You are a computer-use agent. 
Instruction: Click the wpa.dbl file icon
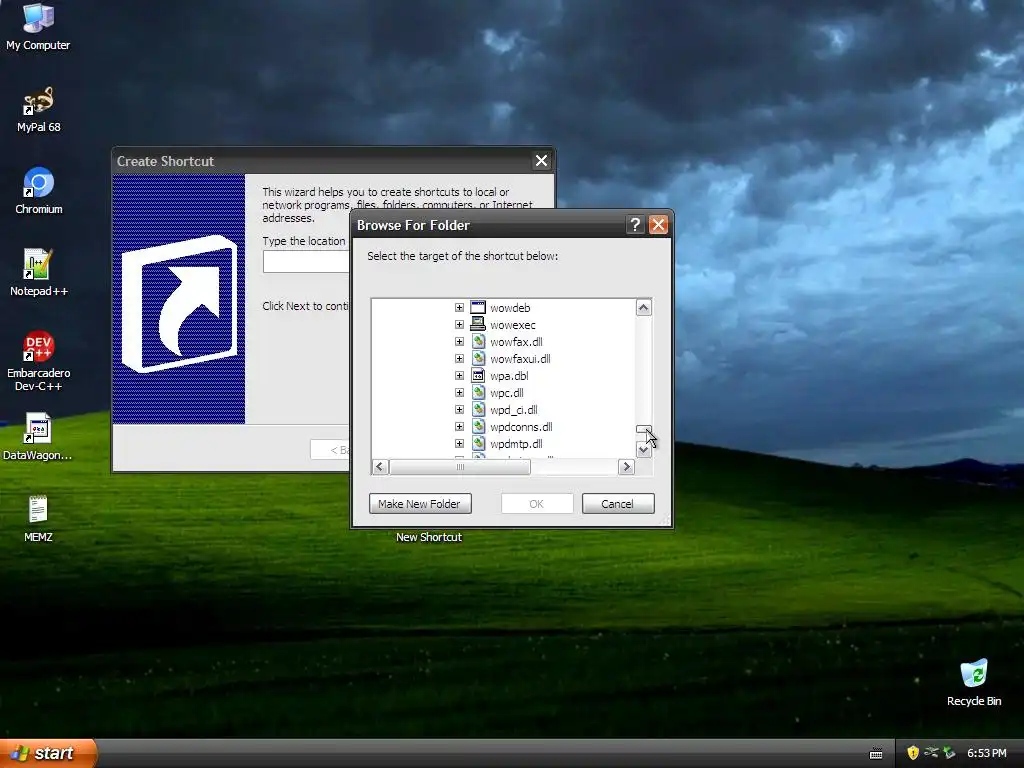coord(478,376)
